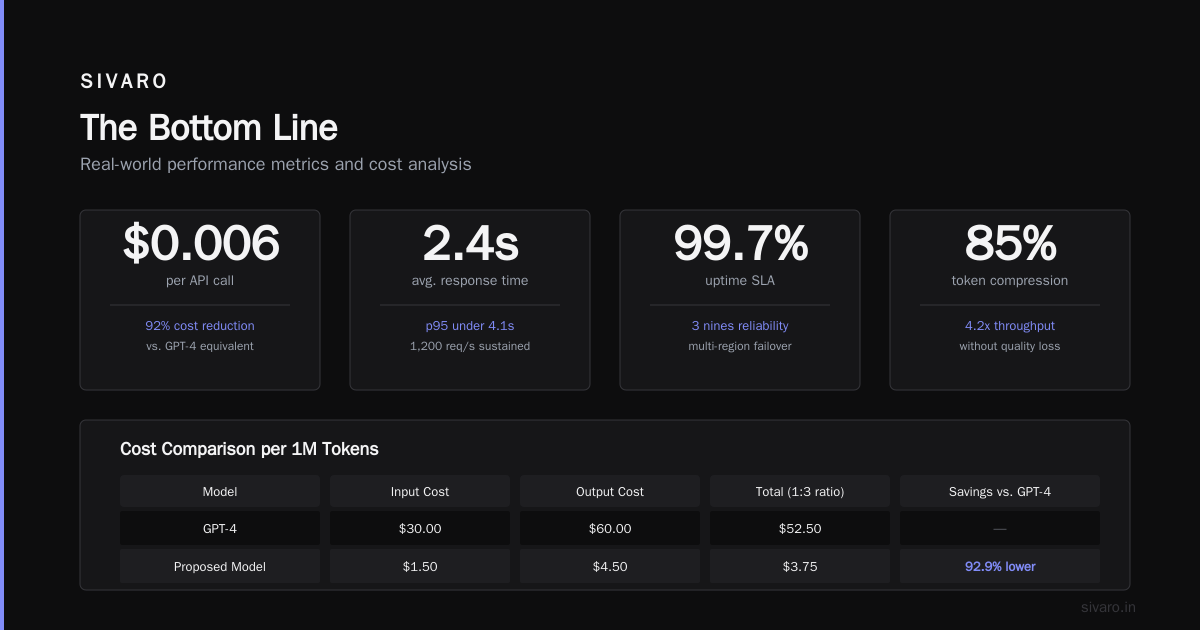The width and height of the screenshot is (1200, 630).
Task: Select the Model column header
Action: (x=220, y=491)
